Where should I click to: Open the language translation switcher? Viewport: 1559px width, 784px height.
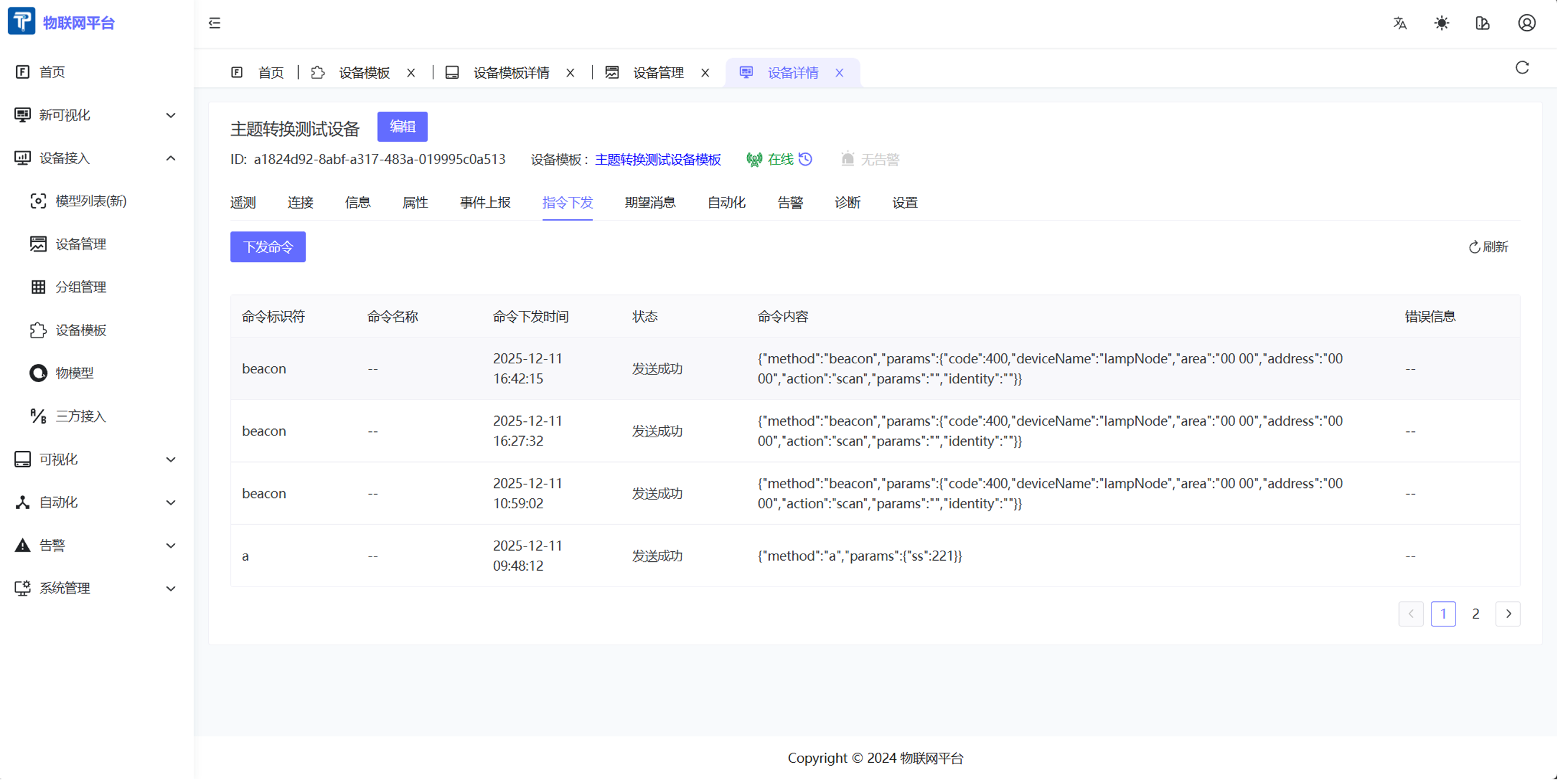1401,23
